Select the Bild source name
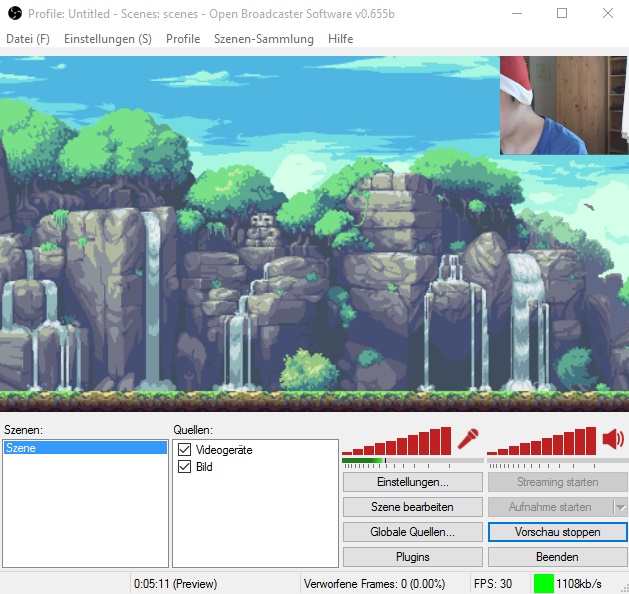The width and height of the screenshot is (629, 594). 204,466
